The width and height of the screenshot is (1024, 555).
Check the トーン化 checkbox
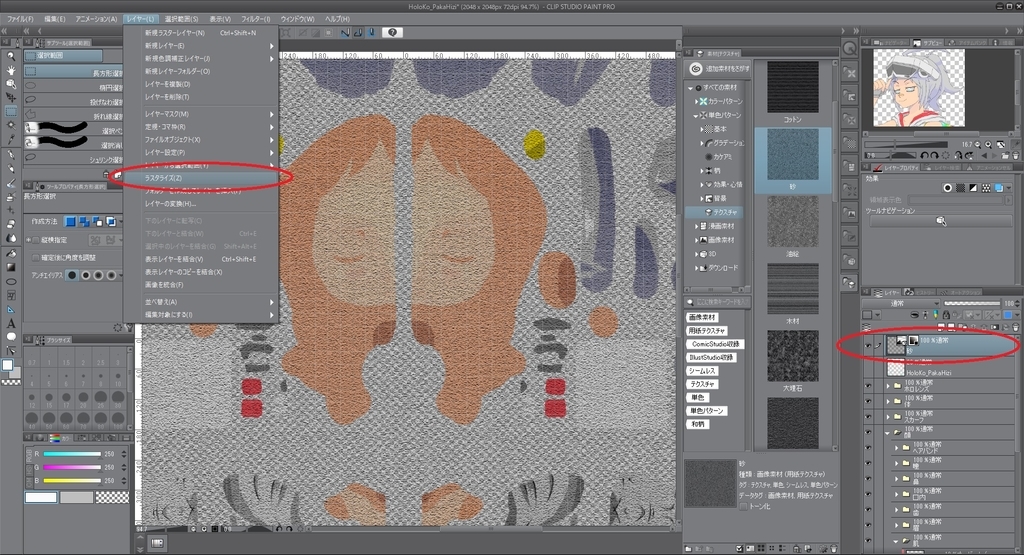tap(743, 506)
